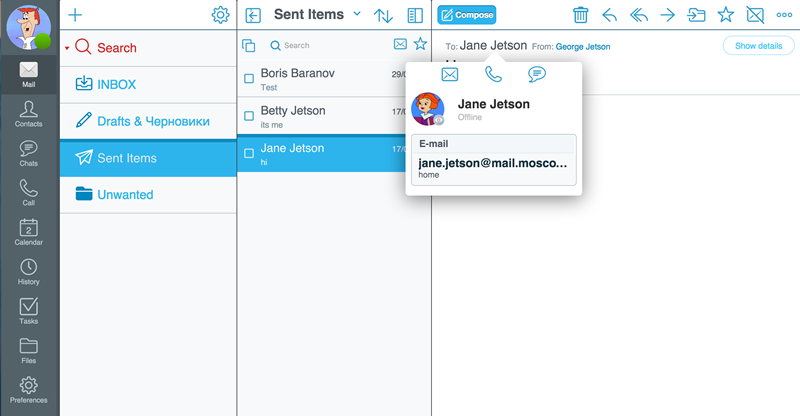800x416 pixels.
Task: Filter starred messages in the list
Action: pyautogui.click(x=420, y=44)
